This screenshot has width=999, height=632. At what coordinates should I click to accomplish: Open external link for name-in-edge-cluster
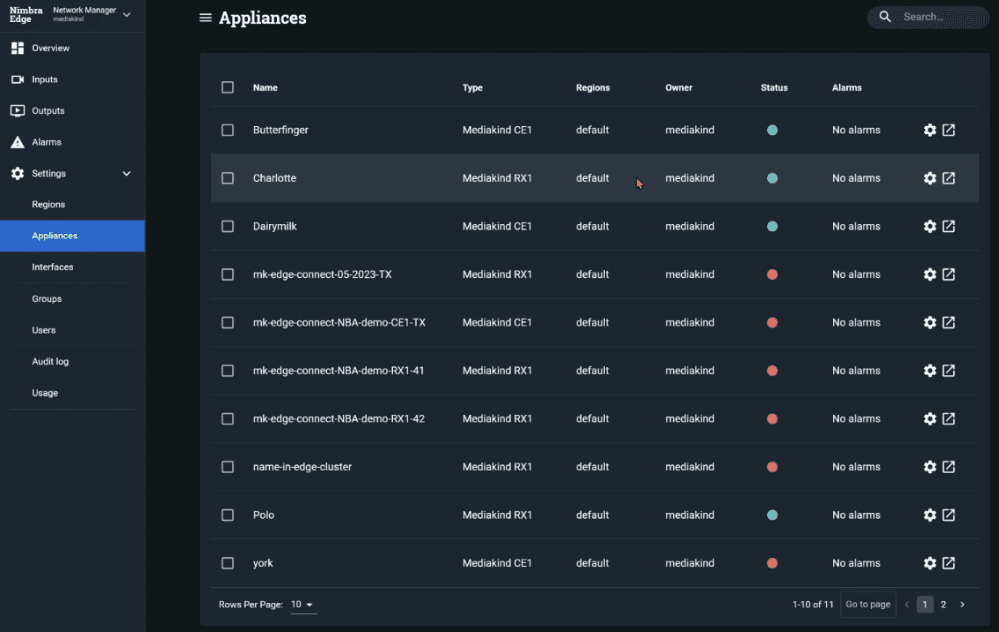point(949,467)
